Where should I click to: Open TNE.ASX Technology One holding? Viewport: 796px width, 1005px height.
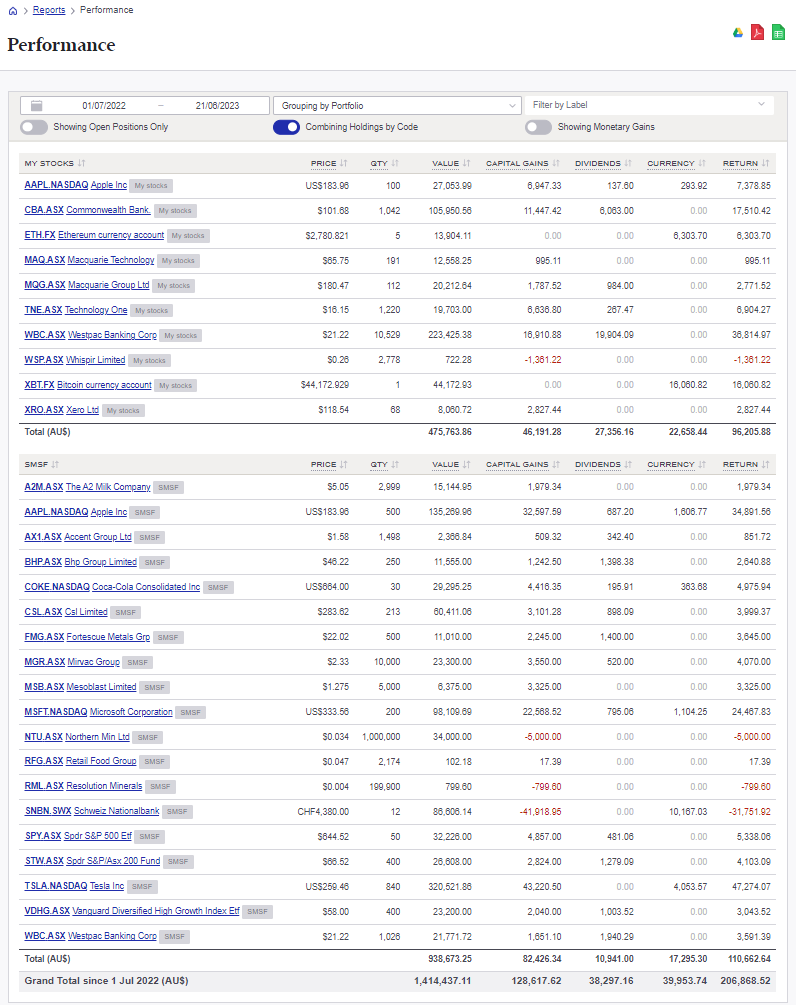(76, 310)
